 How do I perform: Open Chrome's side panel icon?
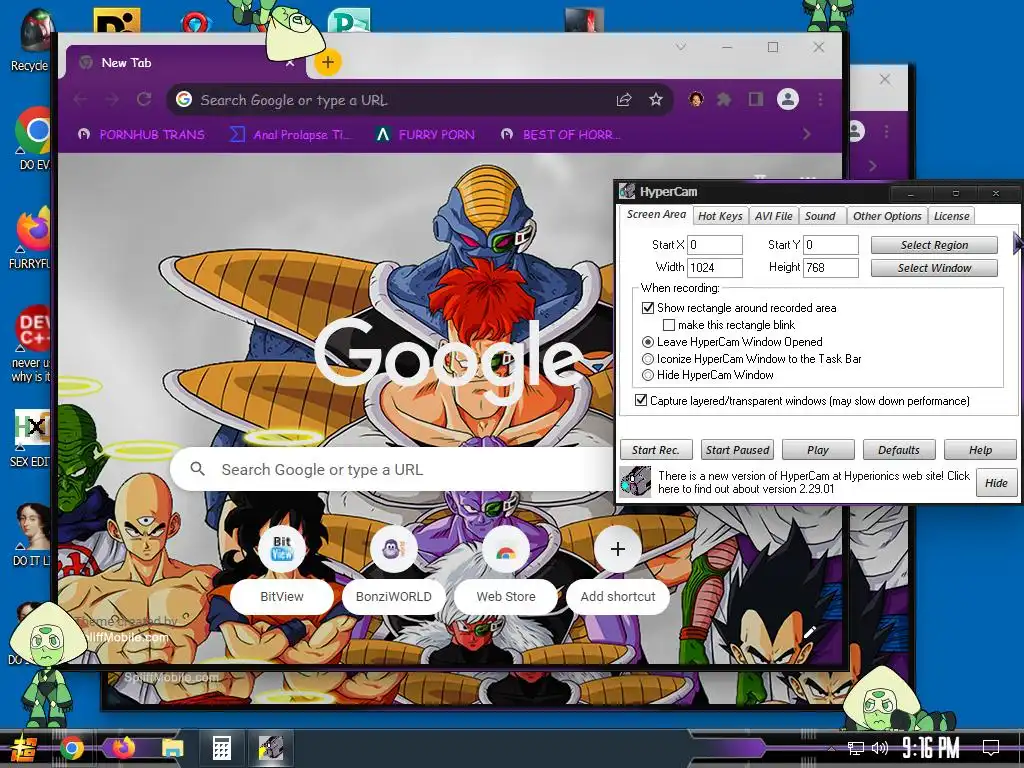pyautogui.click(x=756, y=99)
